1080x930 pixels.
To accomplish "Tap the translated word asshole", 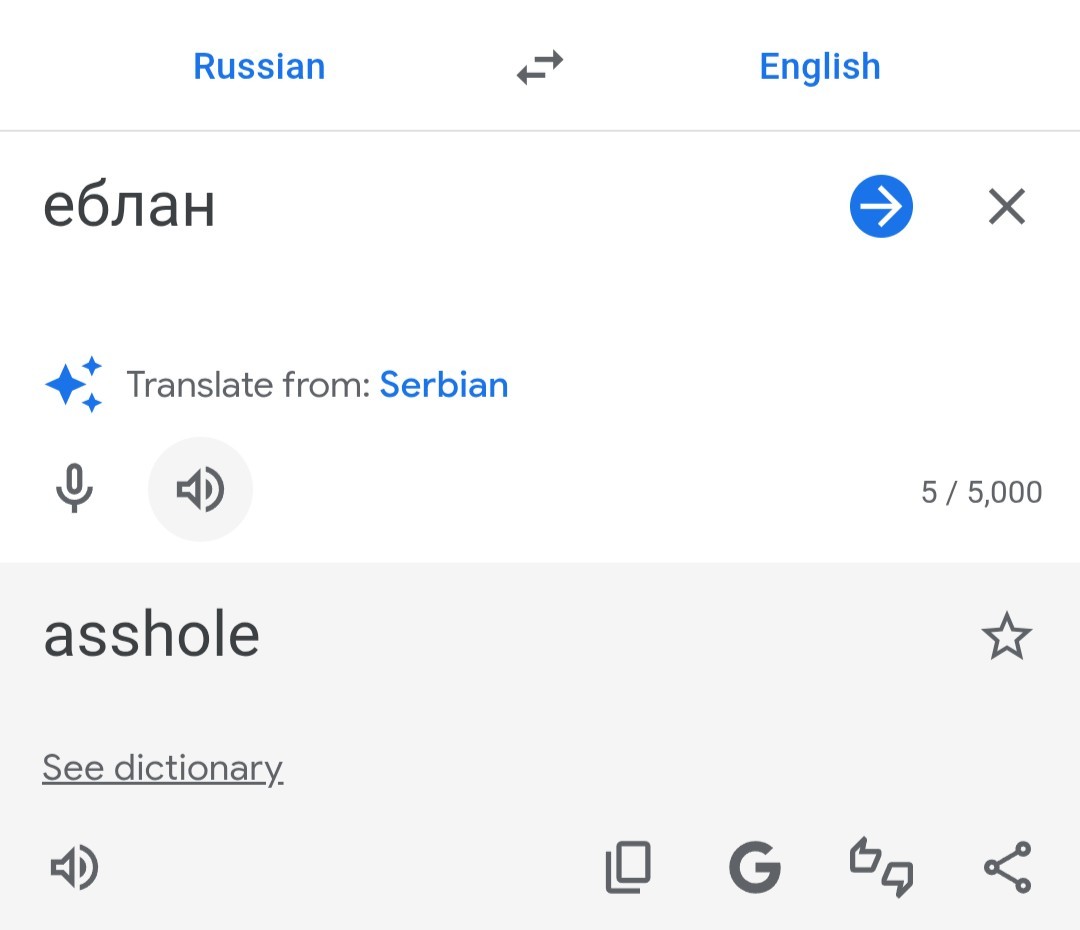I will (151, 635).
